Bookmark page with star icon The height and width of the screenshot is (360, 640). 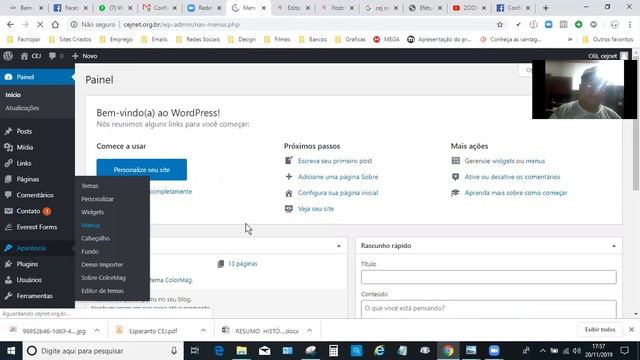[x=500, y=24]
